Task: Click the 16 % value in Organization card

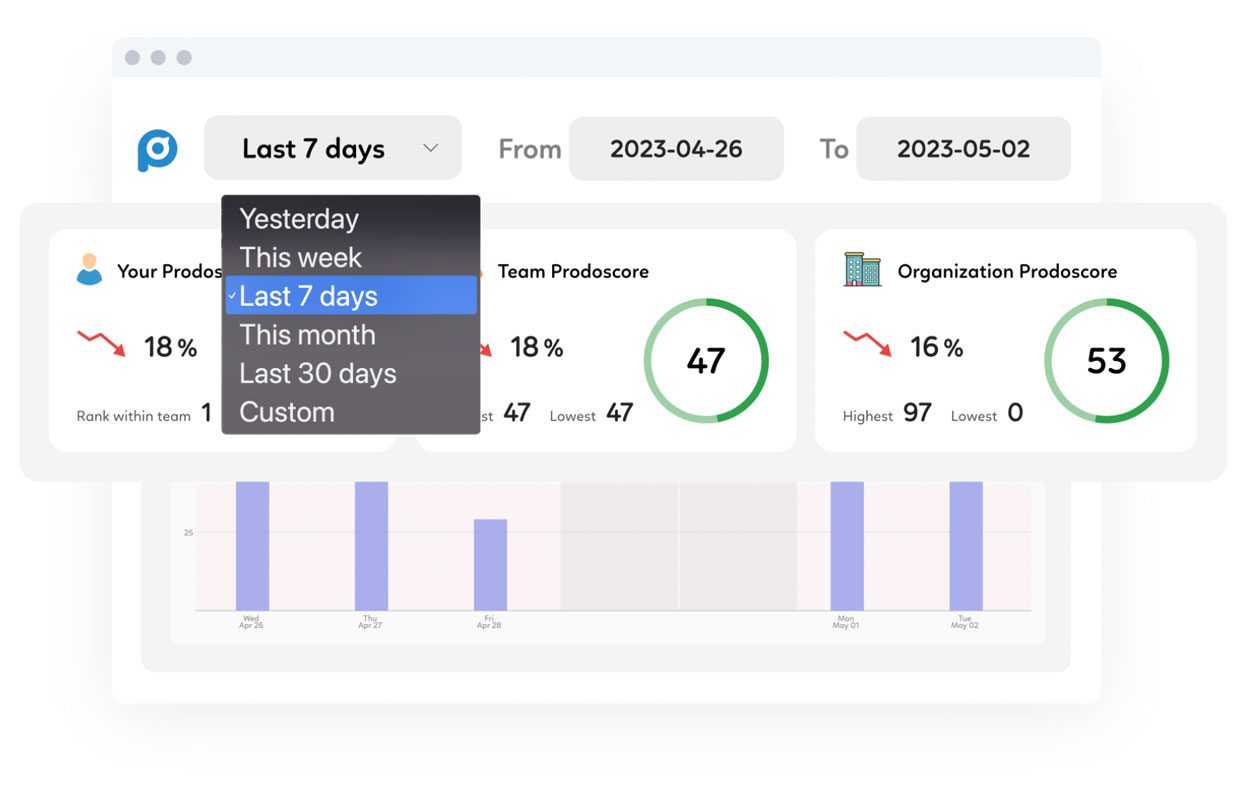Action: [936, 347]
